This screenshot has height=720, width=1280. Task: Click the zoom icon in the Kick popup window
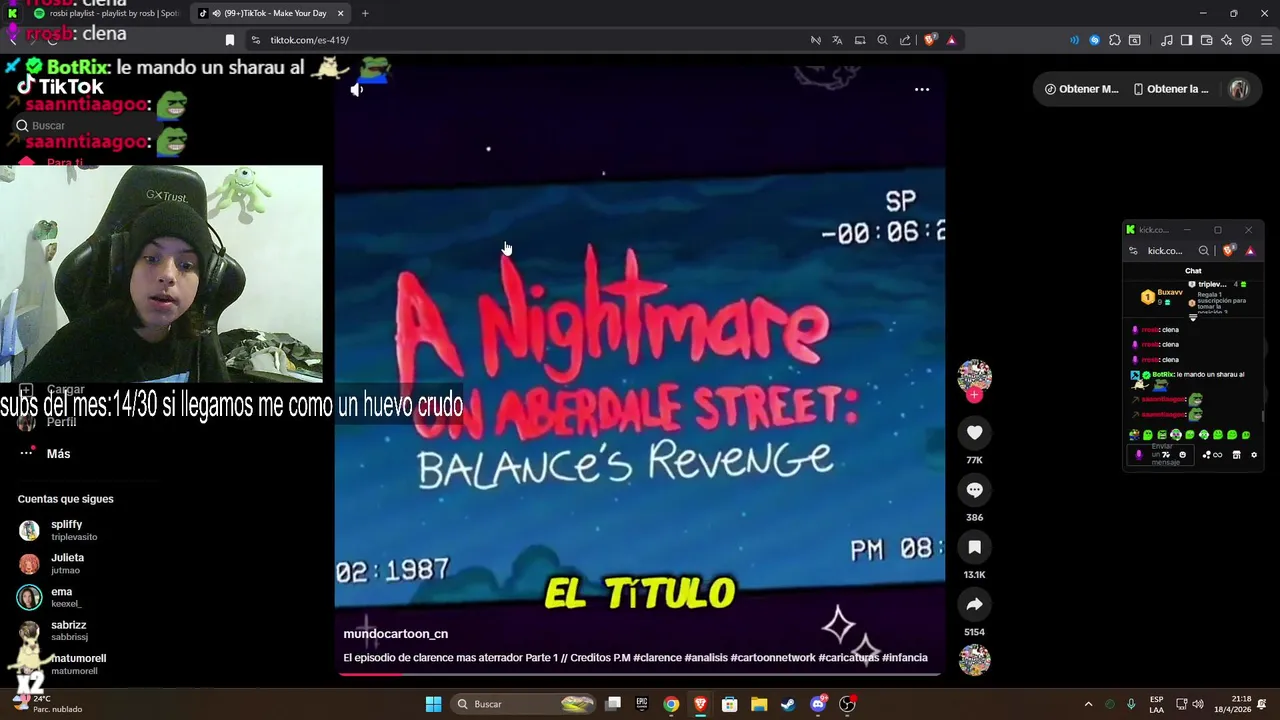1204,251
